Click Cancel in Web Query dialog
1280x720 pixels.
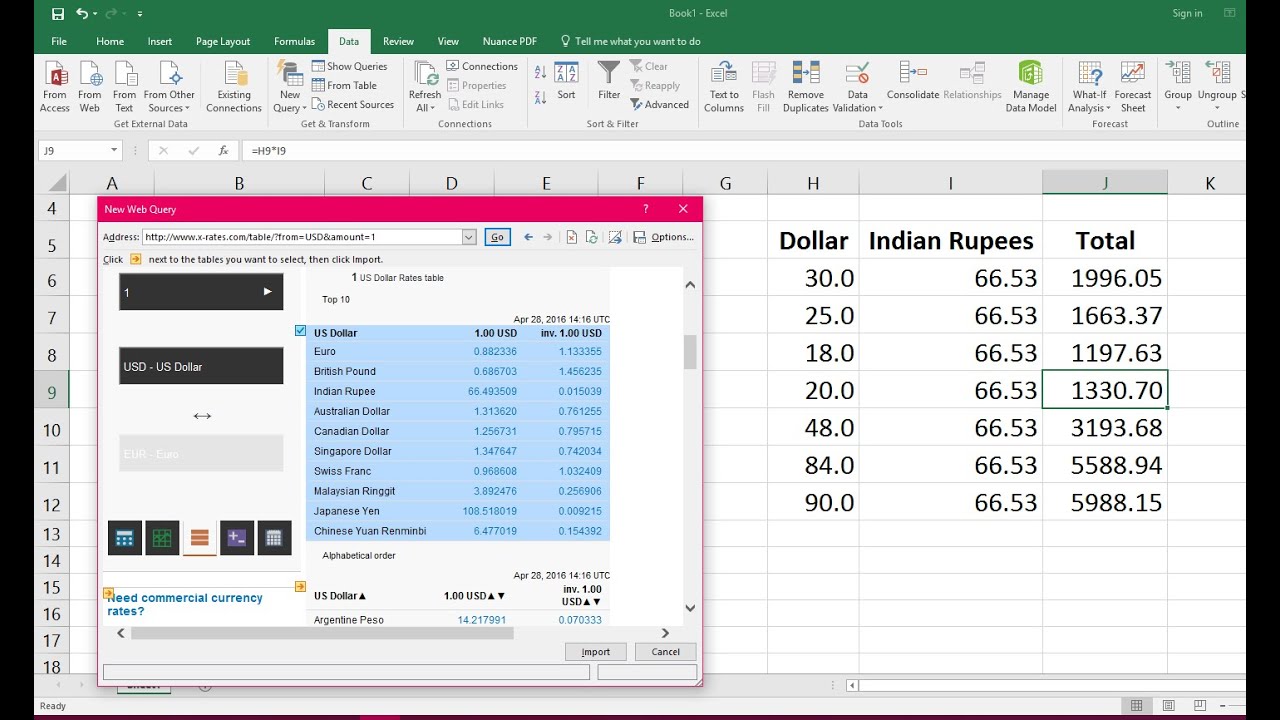tap(666, 651)
